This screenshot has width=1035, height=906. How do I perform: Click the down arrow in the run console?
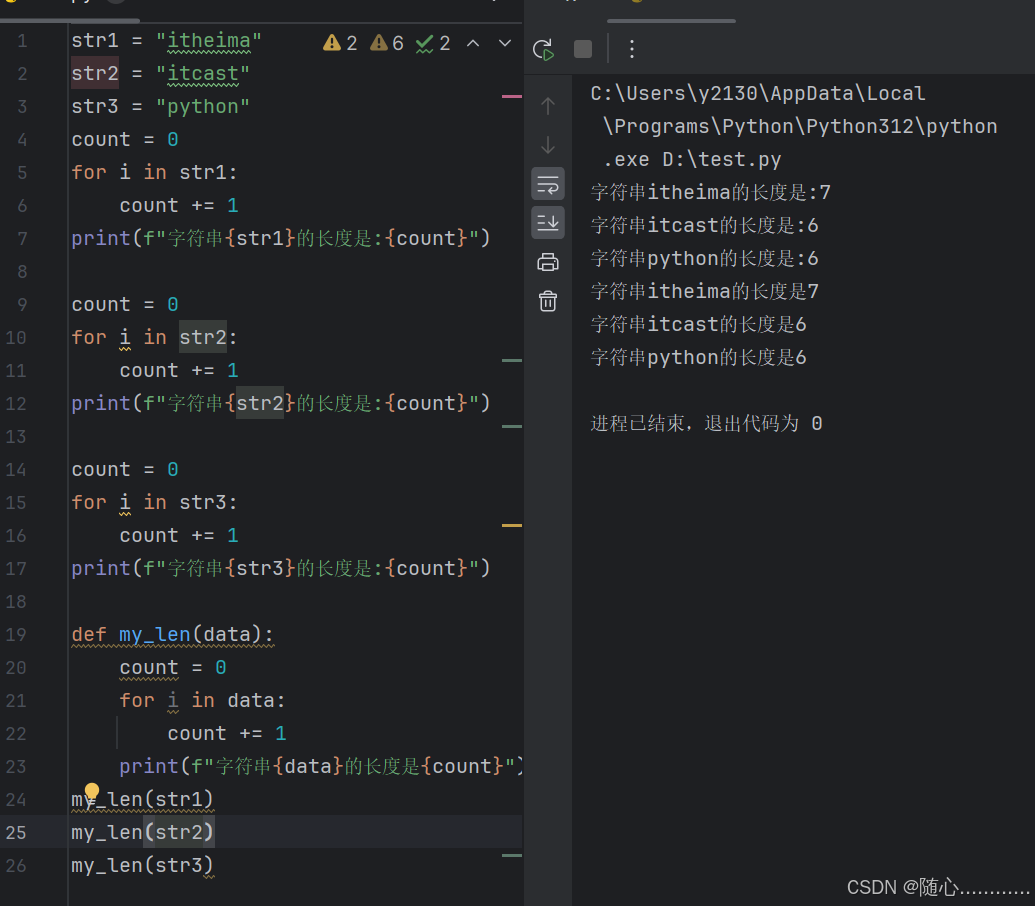tap(548, 145)
